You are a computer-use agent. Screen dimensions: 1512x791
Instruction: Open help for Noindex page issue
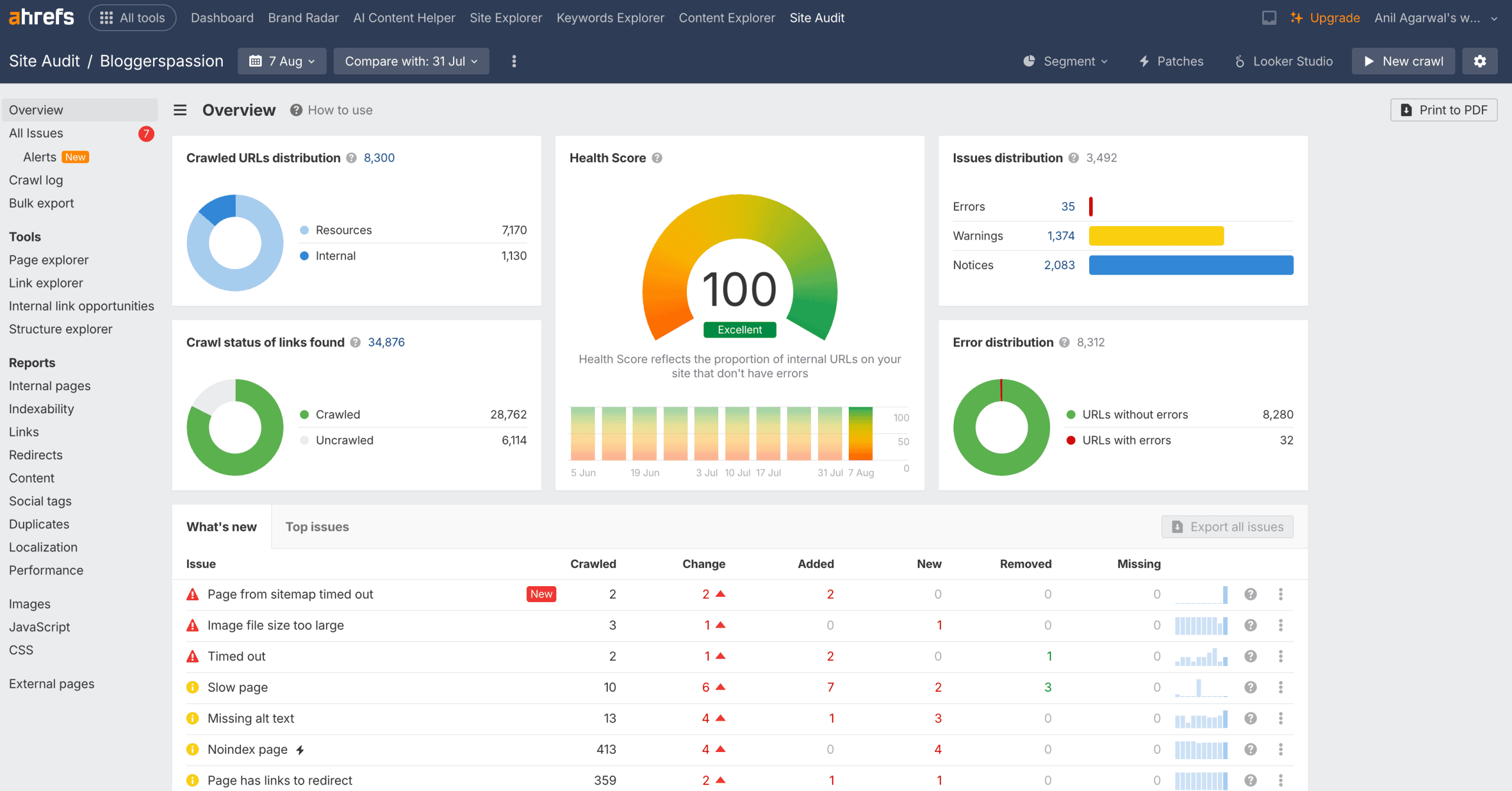click(x=1250, y=750)
